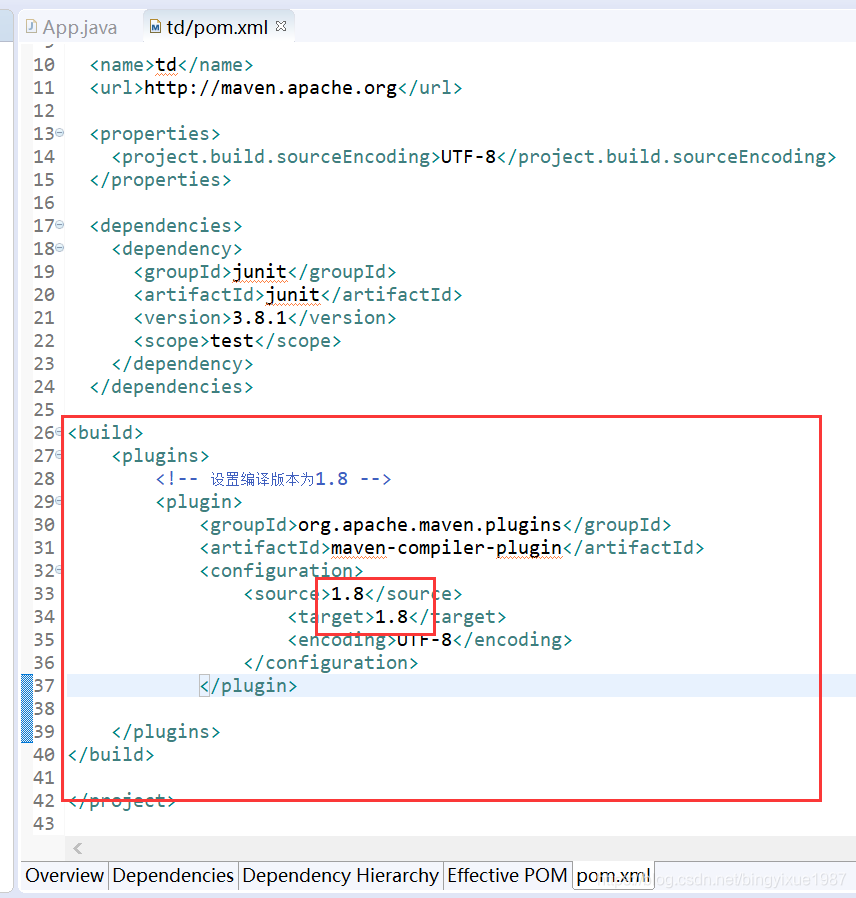Switch to the Dependencies tab
The height and width of the screenshot is (898, 856).
173,875
